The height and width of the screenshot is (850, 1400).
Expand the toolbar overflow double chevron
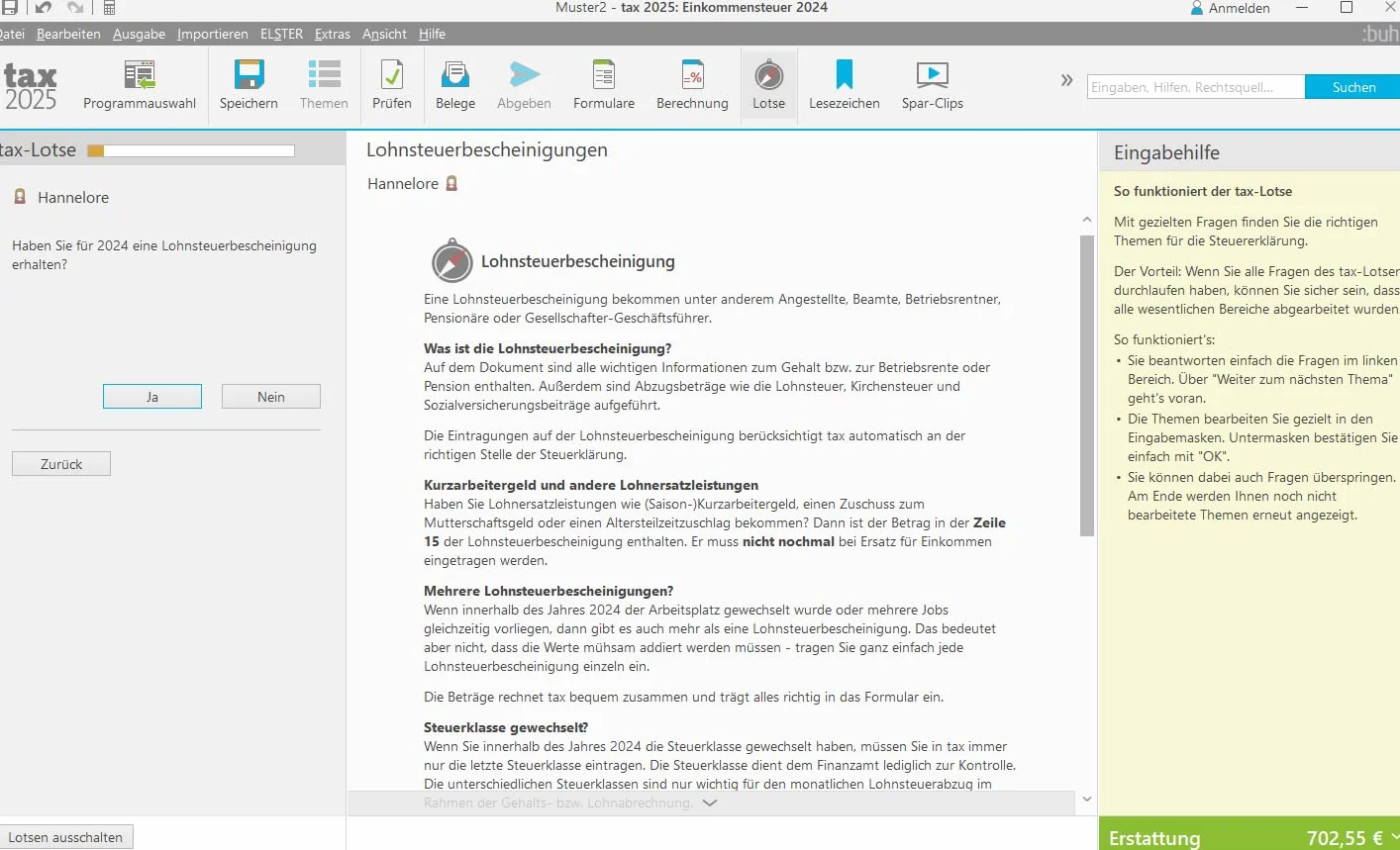pyautogui.click(x=1066, y=80)
